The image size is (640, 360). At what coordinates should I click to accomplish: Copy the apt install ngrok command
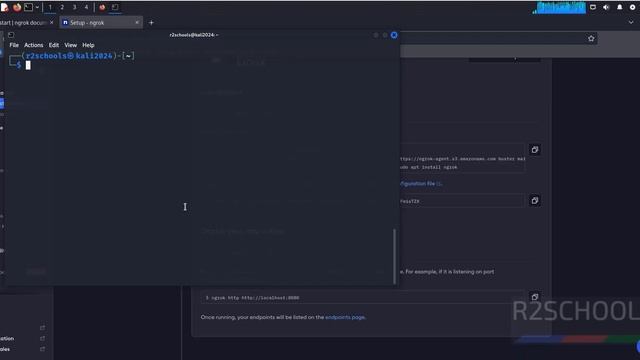point(535,150)
